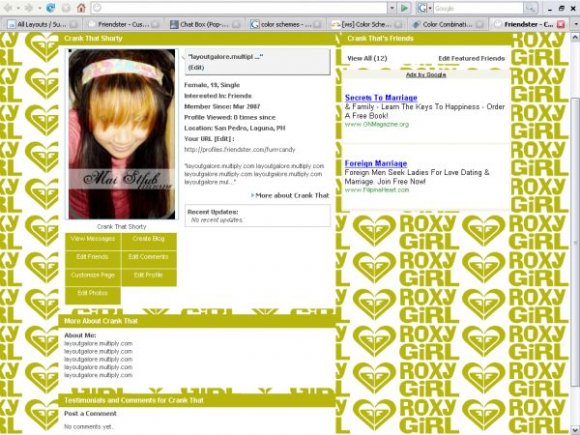Viewport: 580px width, 435px height.
Task: Open the profiles.friendster.com profile URL
Action: tap(240, 149)
